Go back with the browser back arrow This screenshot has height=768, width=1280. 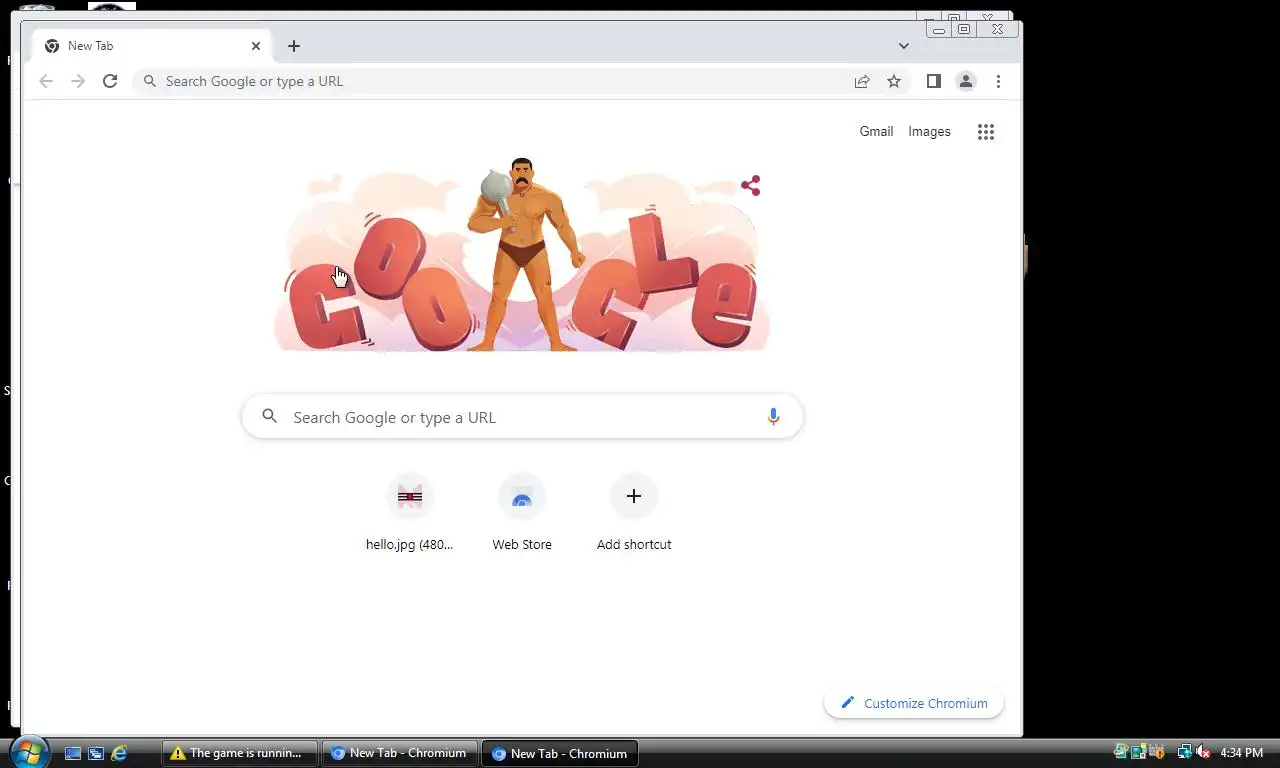(x=46, y=81)
